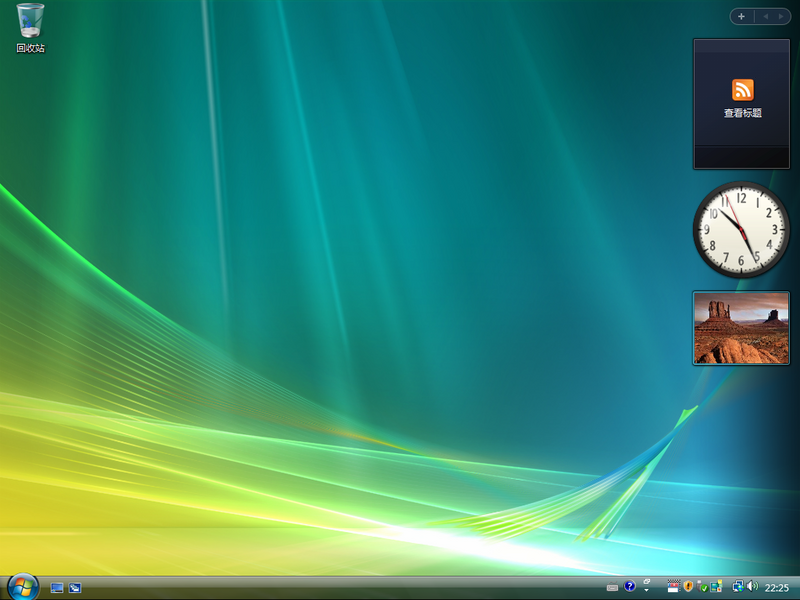Click the language bar restore icon
800x600 pixels.
click(646, 581)
